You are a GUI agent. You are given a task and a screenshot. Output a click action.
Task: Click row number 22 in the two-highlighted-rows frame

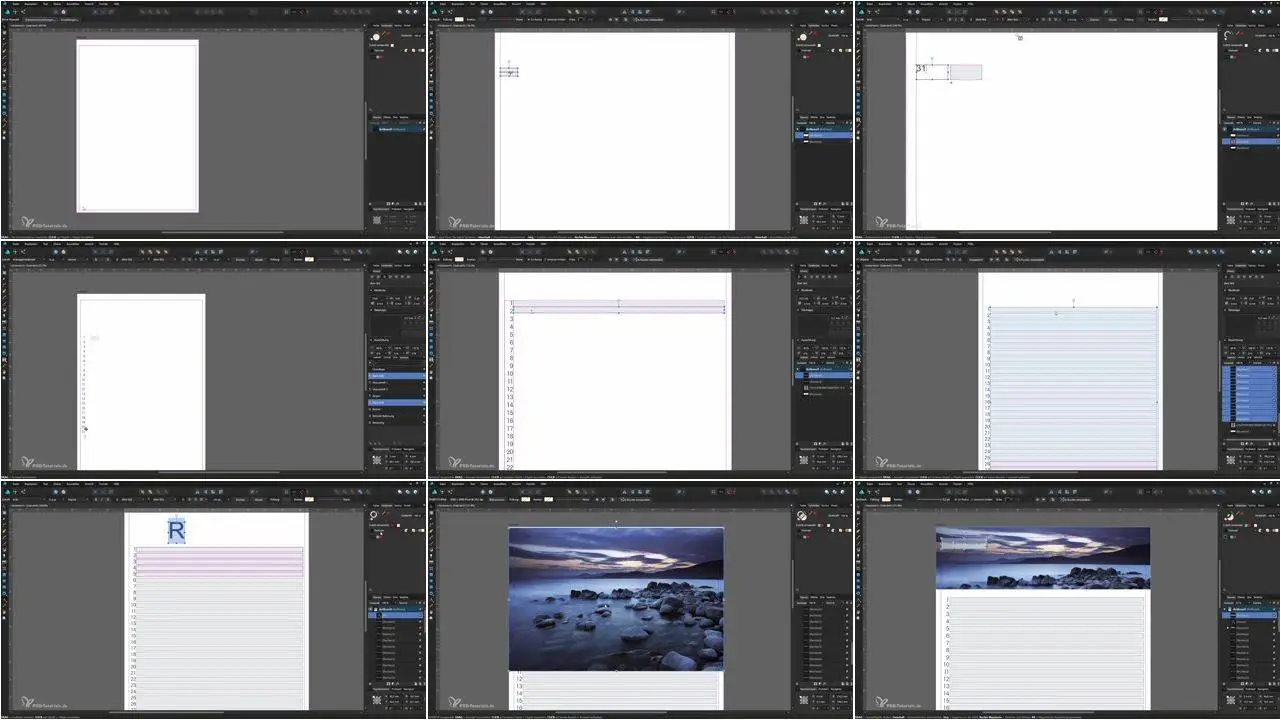point(510,467)
